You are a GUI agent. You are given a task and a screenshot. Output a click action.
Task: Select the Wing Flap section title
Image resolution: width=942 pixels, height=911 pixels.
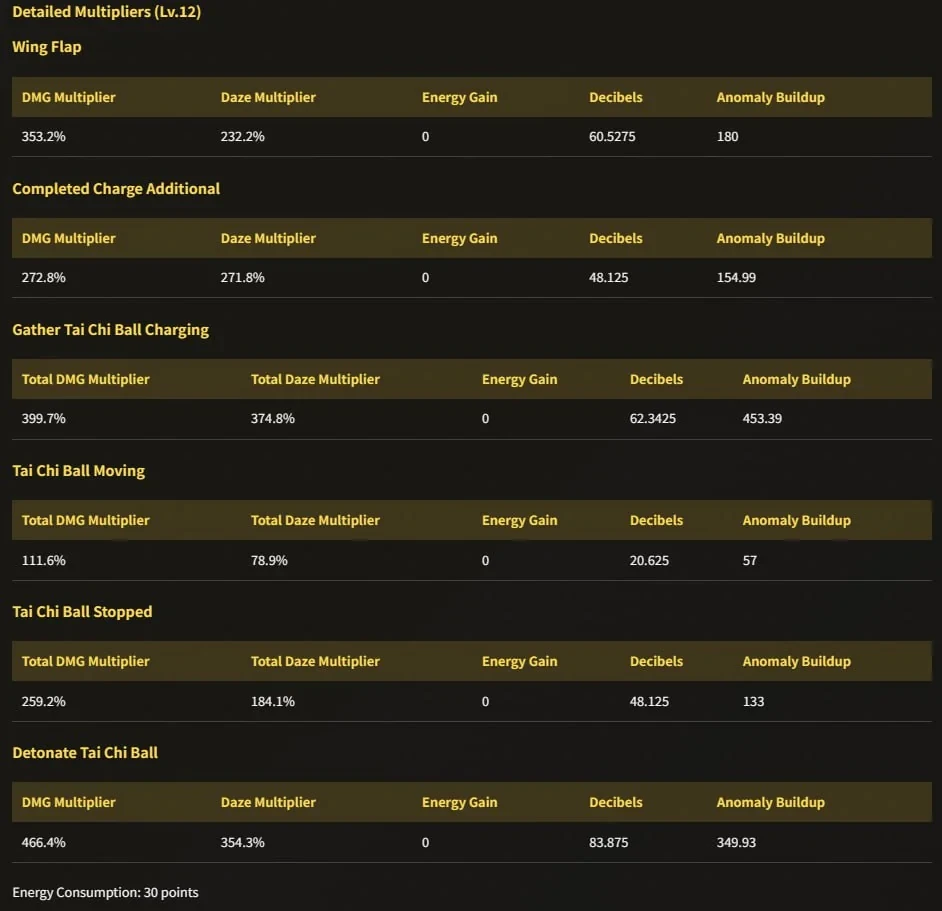point(47,47)
